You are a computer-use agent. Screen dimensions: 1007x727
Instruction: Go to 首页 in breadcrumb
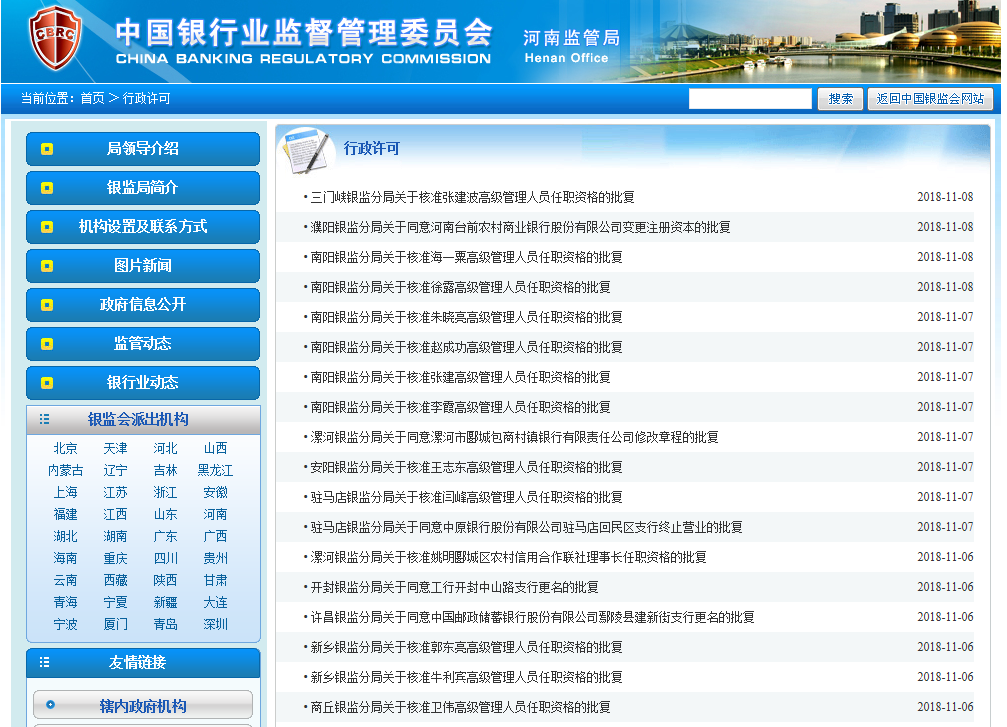92,99
